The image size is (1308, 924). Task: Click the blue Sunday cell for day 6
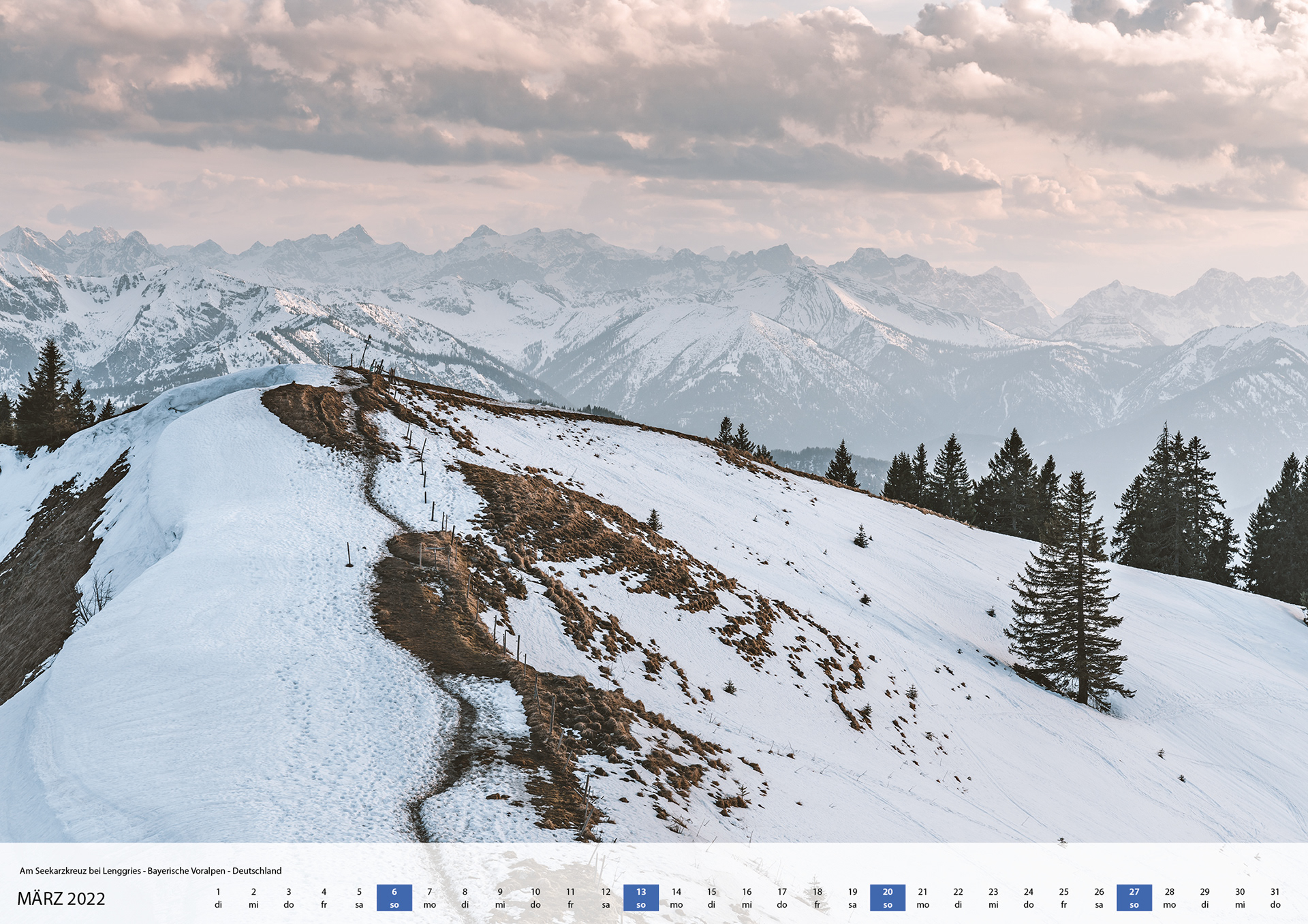(394, 898)
